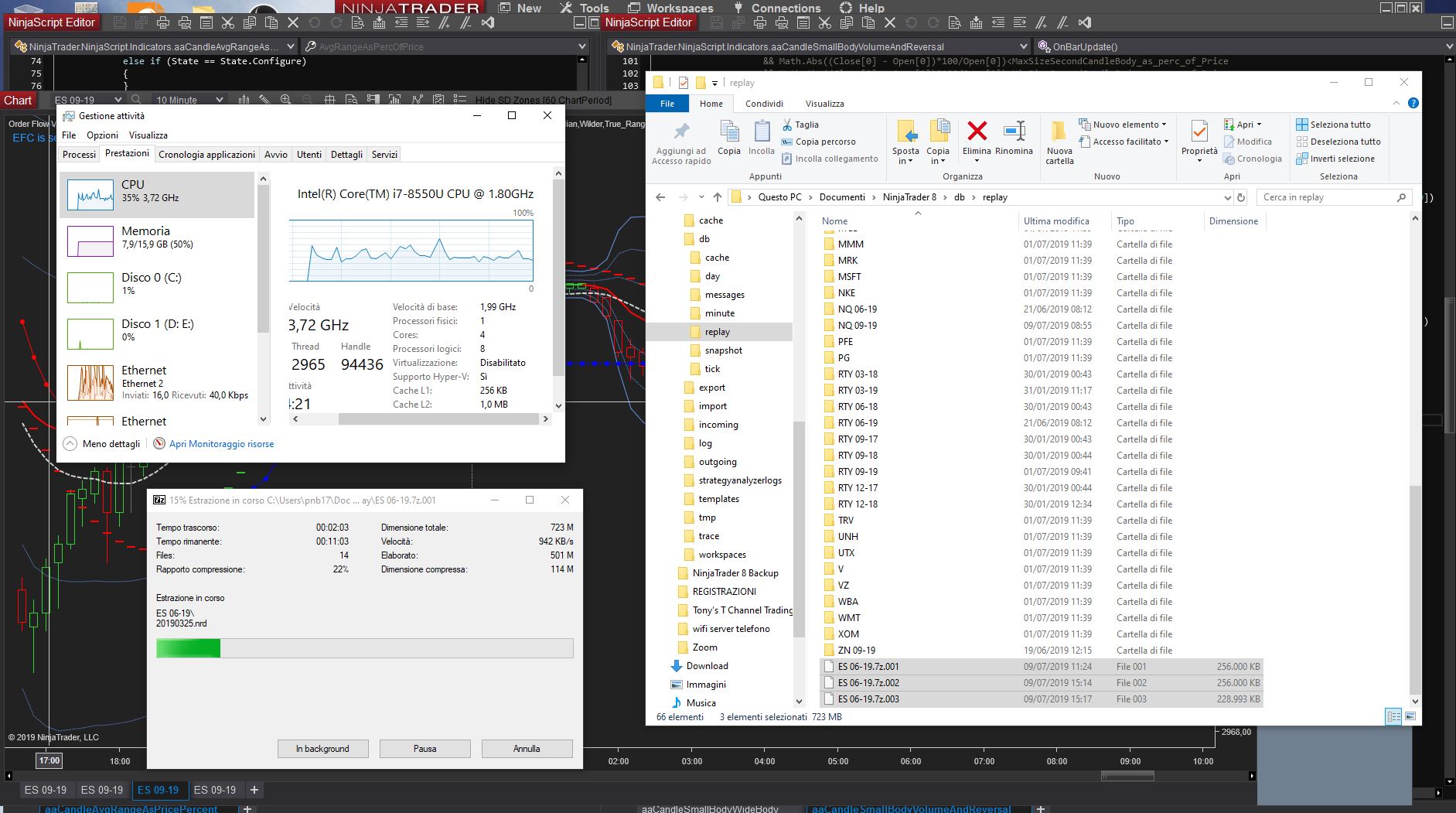The image size is (1456, 813).
Task: Click Copia percorso in Explorer ribbon
Action: point(818,142)
